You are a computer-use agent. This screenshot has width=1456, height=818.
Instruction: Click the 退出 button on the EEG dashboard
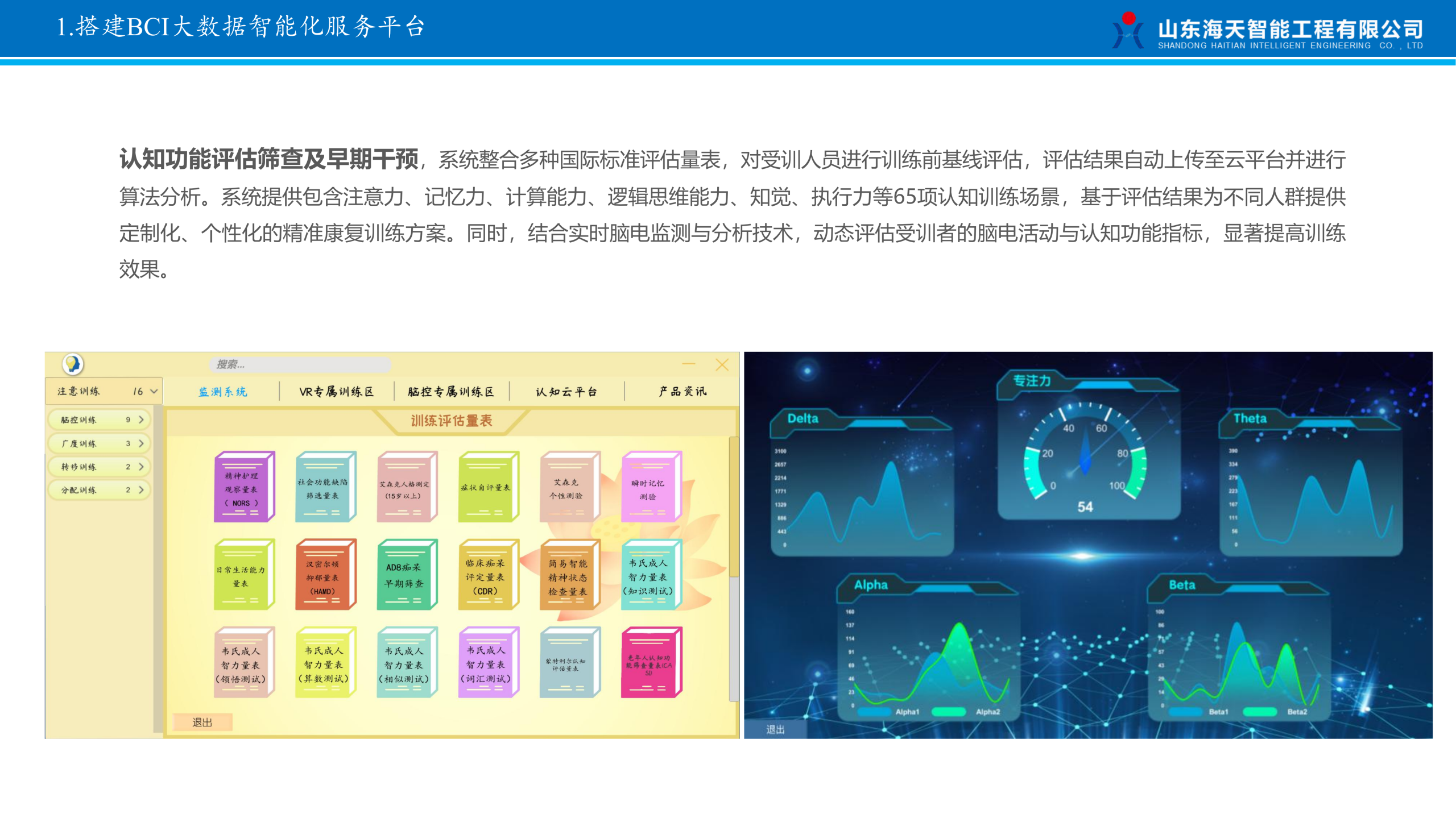pyautogui.click(x=775, y=729)
